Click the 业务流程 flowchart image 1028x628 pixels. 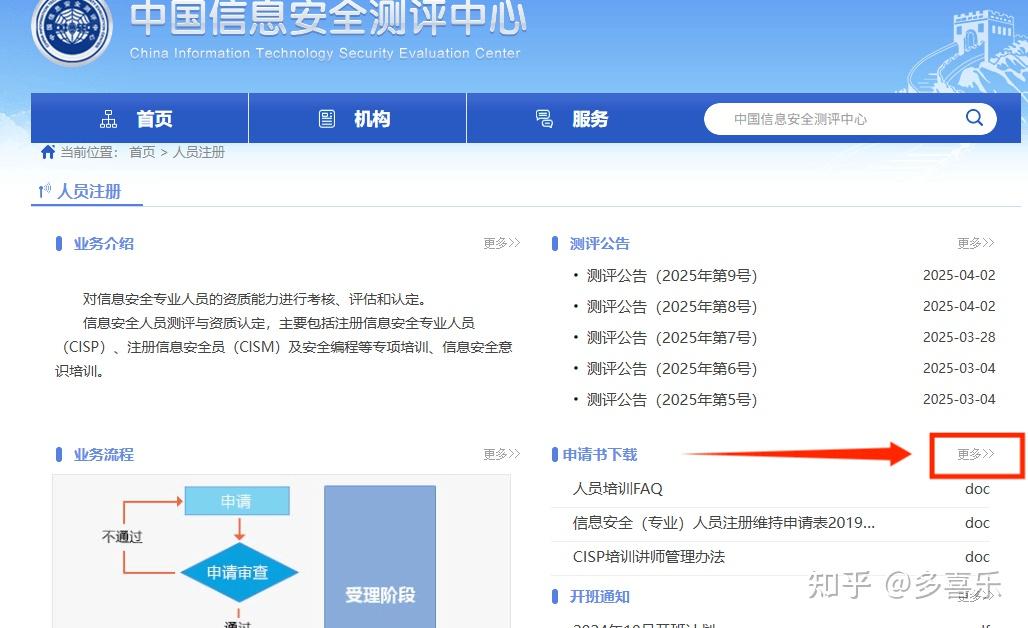click(281, 551)
